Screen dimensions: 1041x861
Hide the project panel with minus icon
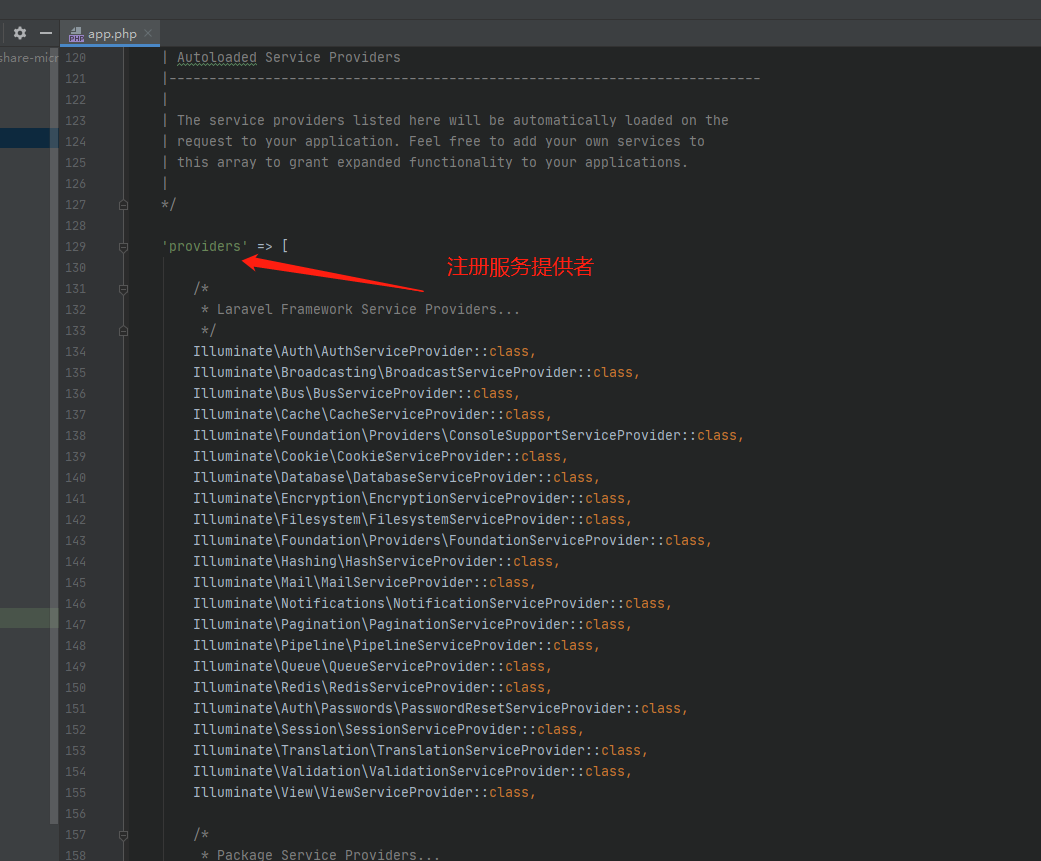45,33
